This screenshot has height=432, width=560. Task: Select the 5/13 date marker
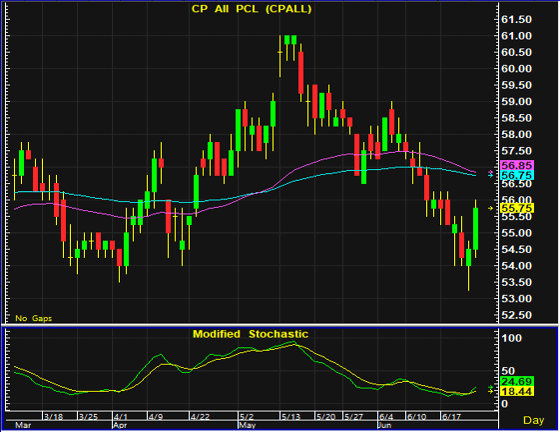pyautogui.click(x=291, y=417)
